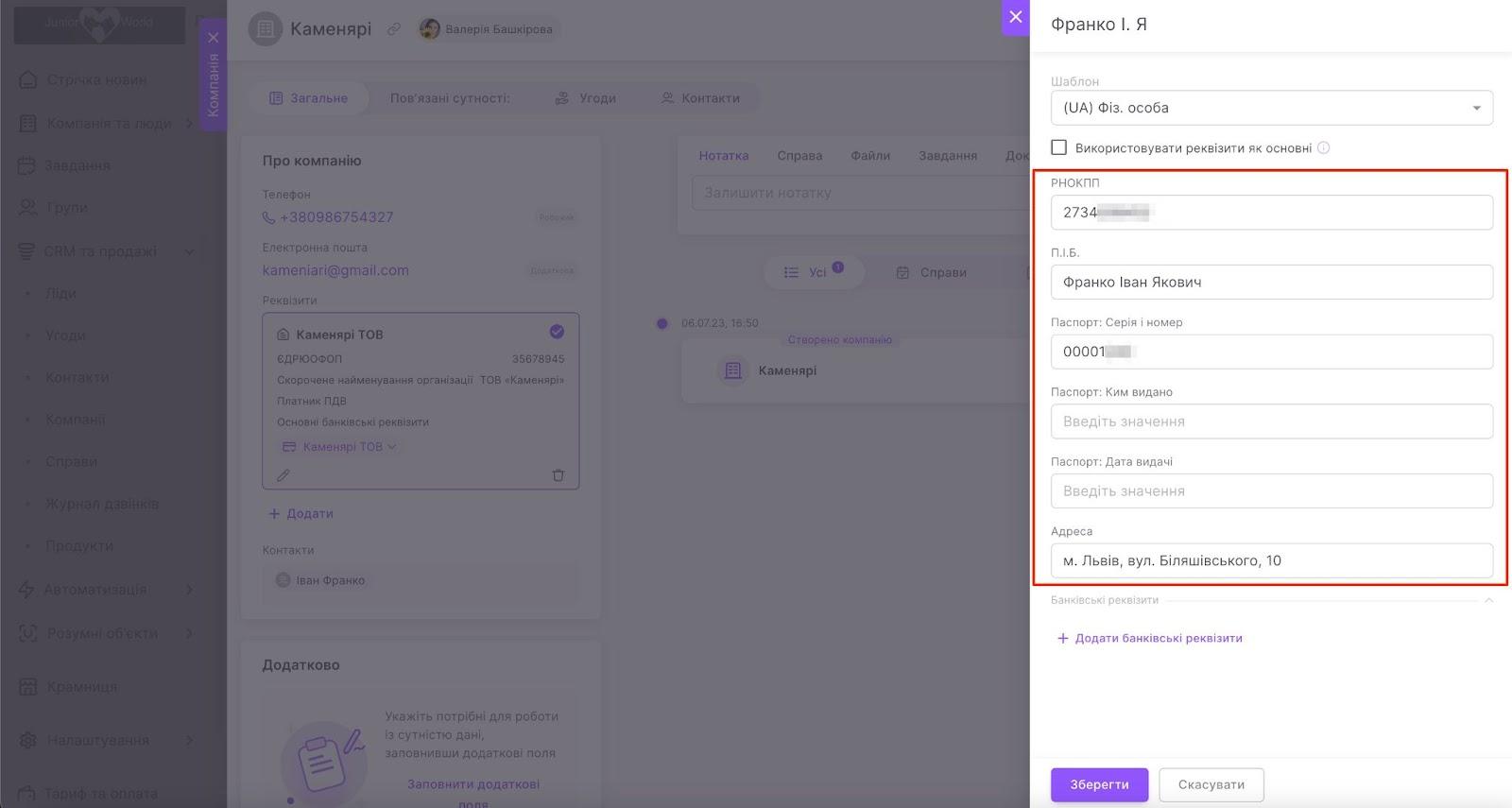1512x808 pixels.
Task: Open Контакти in the sidebar menu
Action: 77,377
